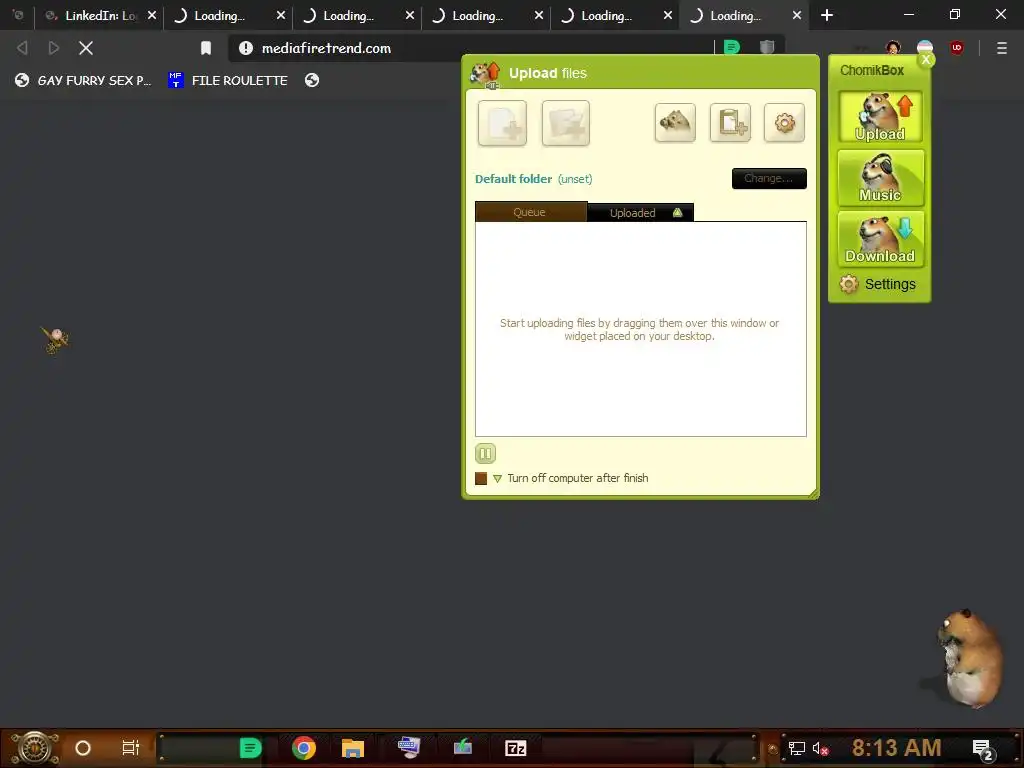Click the green reader extension icon

tap(732, 48)
